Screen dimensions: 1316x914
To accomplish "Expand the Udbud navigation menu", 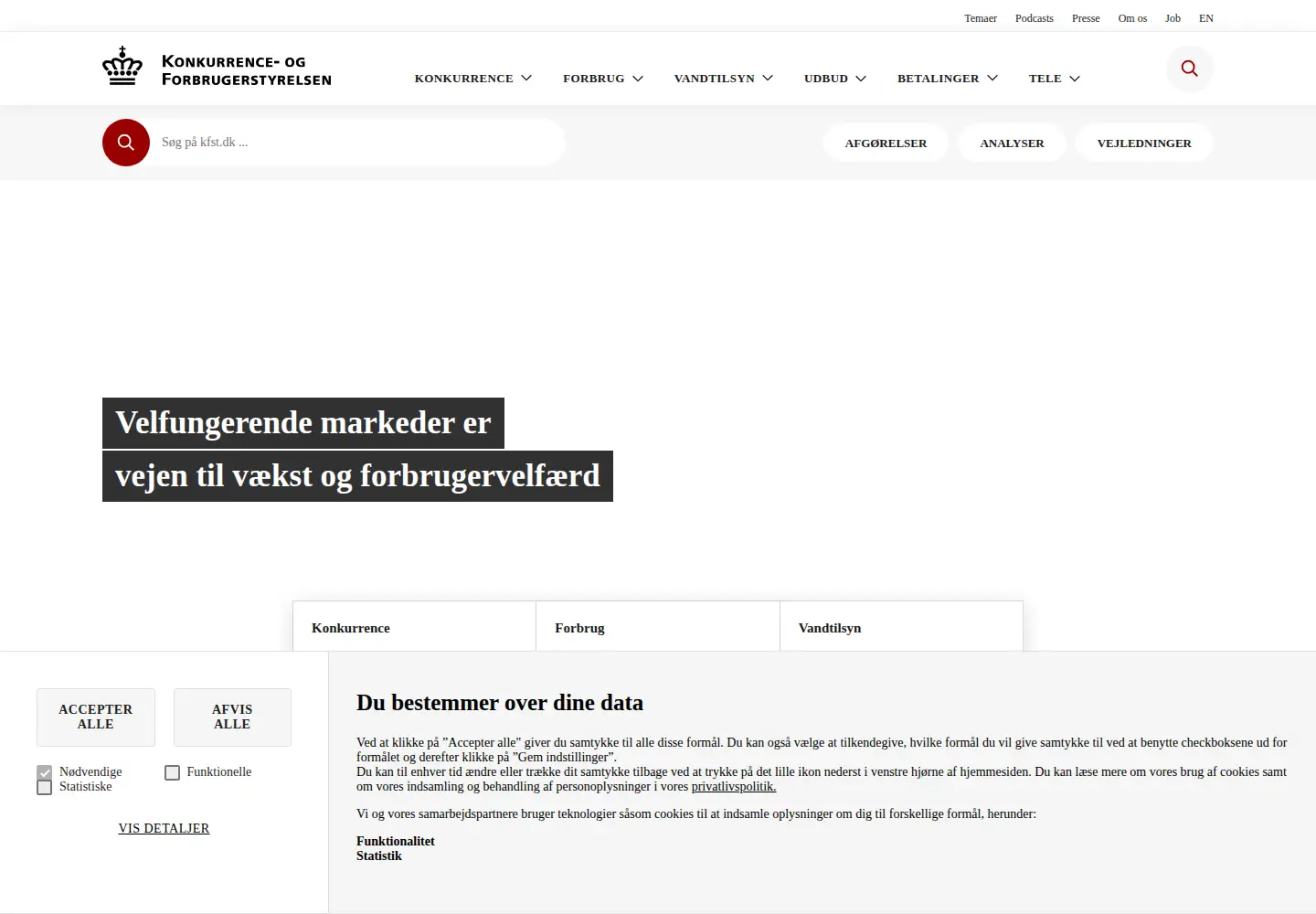I will tap(835, 79).
